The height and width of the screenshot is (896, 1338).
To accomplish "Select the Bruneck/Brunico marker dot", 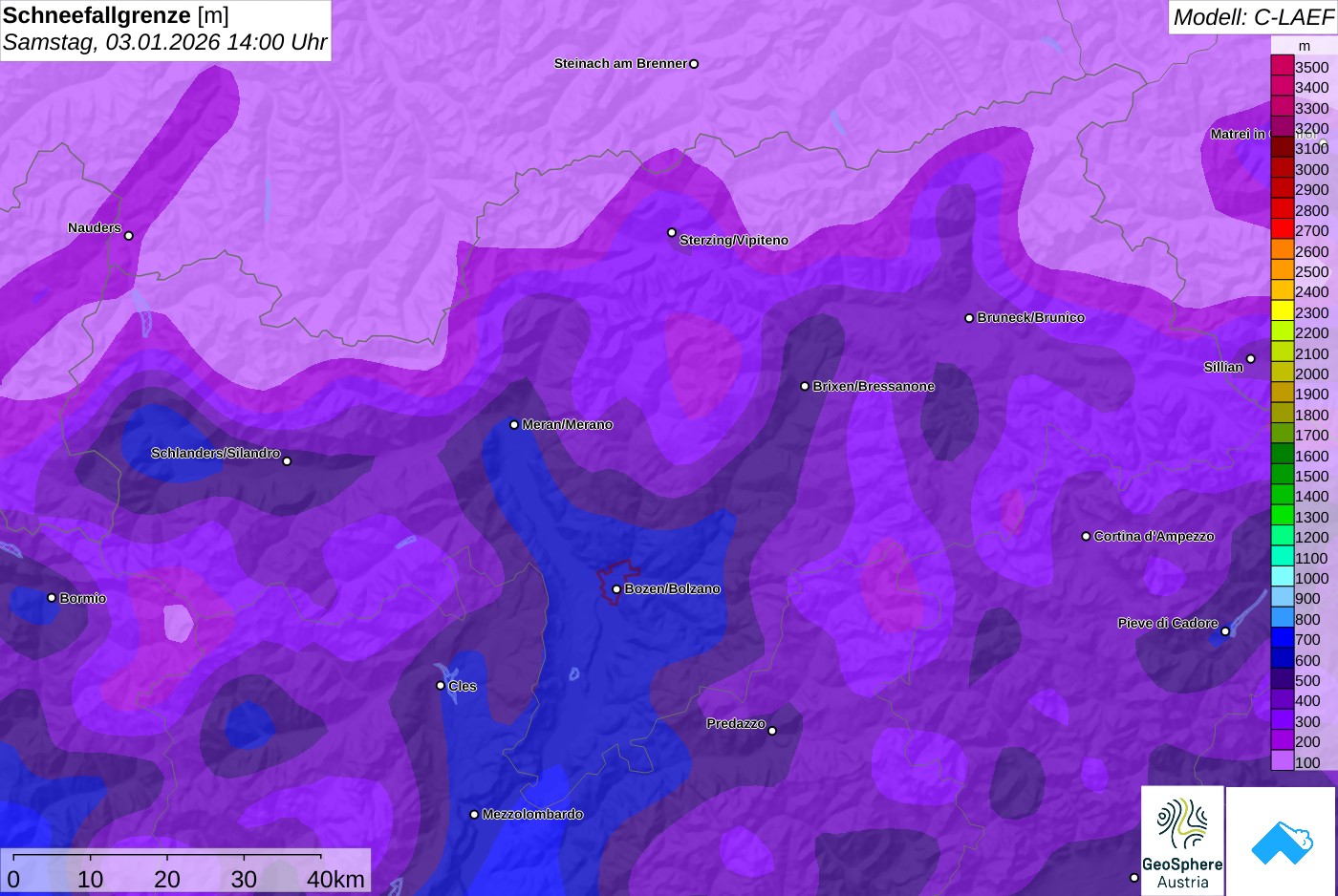I will click(x=969, y=318).
